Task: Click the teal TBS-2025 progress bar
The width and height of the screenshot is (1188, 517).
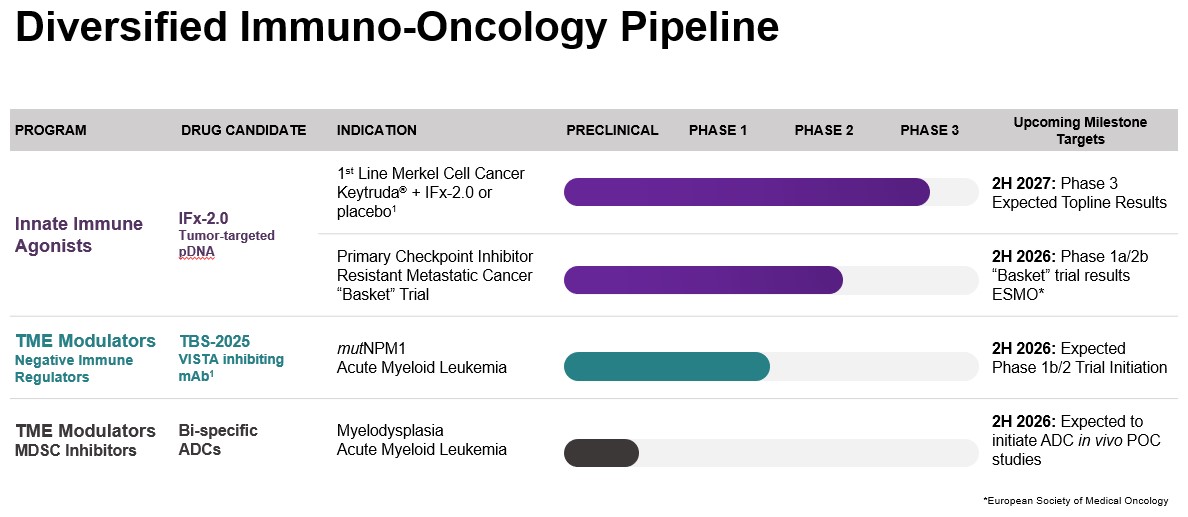Action: [x=666, y=367]
